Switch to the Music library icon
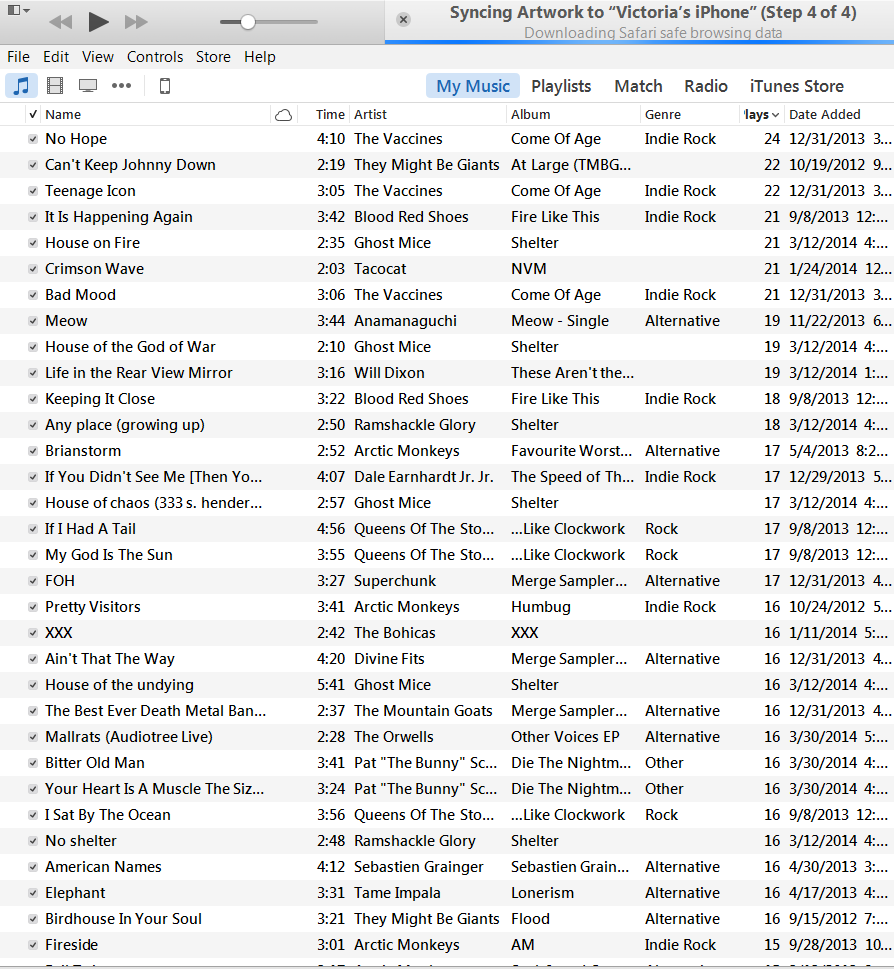 (22, 86)
